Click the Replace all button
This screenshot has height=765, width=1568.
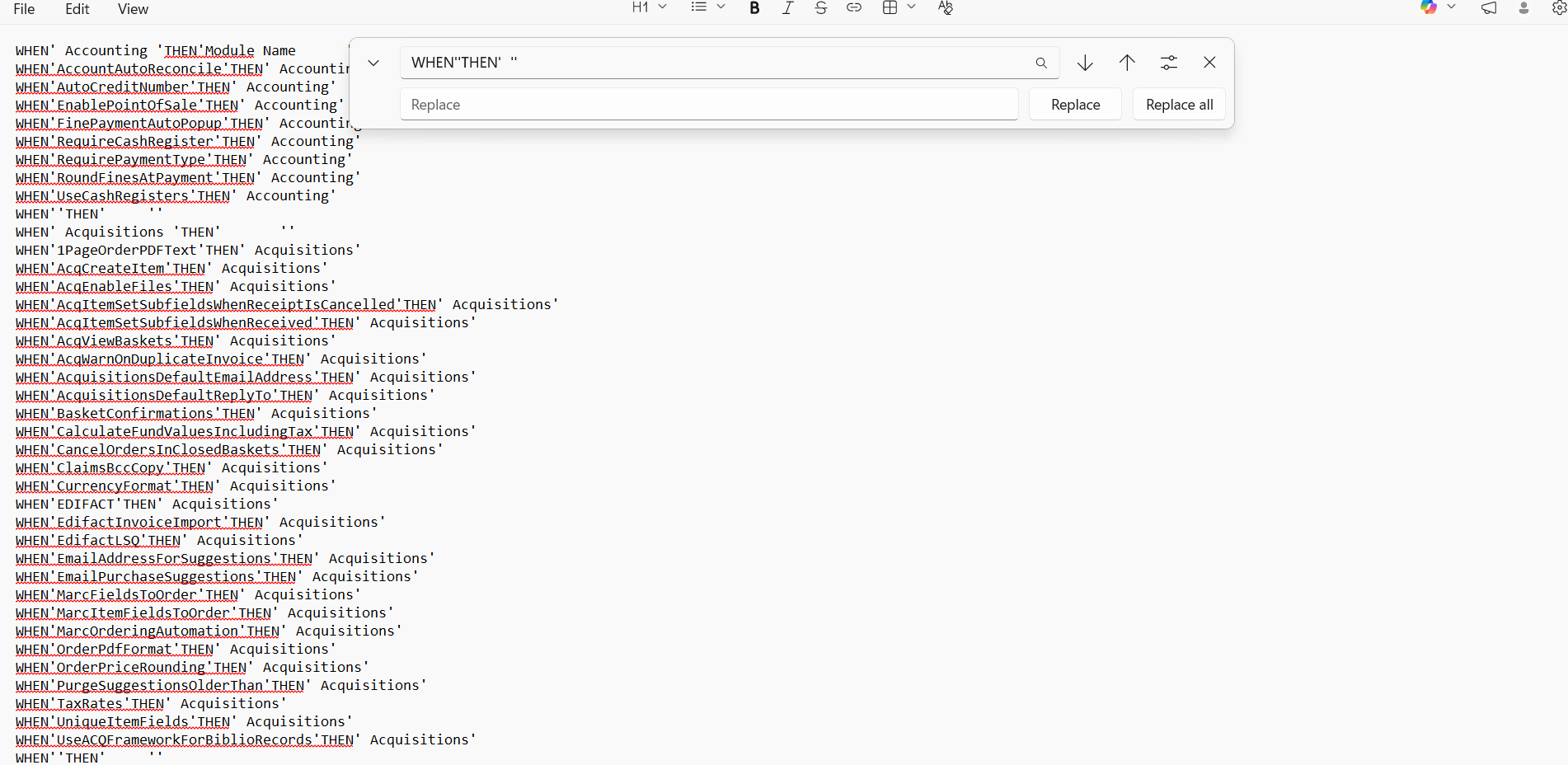(x=1179, y=105)
